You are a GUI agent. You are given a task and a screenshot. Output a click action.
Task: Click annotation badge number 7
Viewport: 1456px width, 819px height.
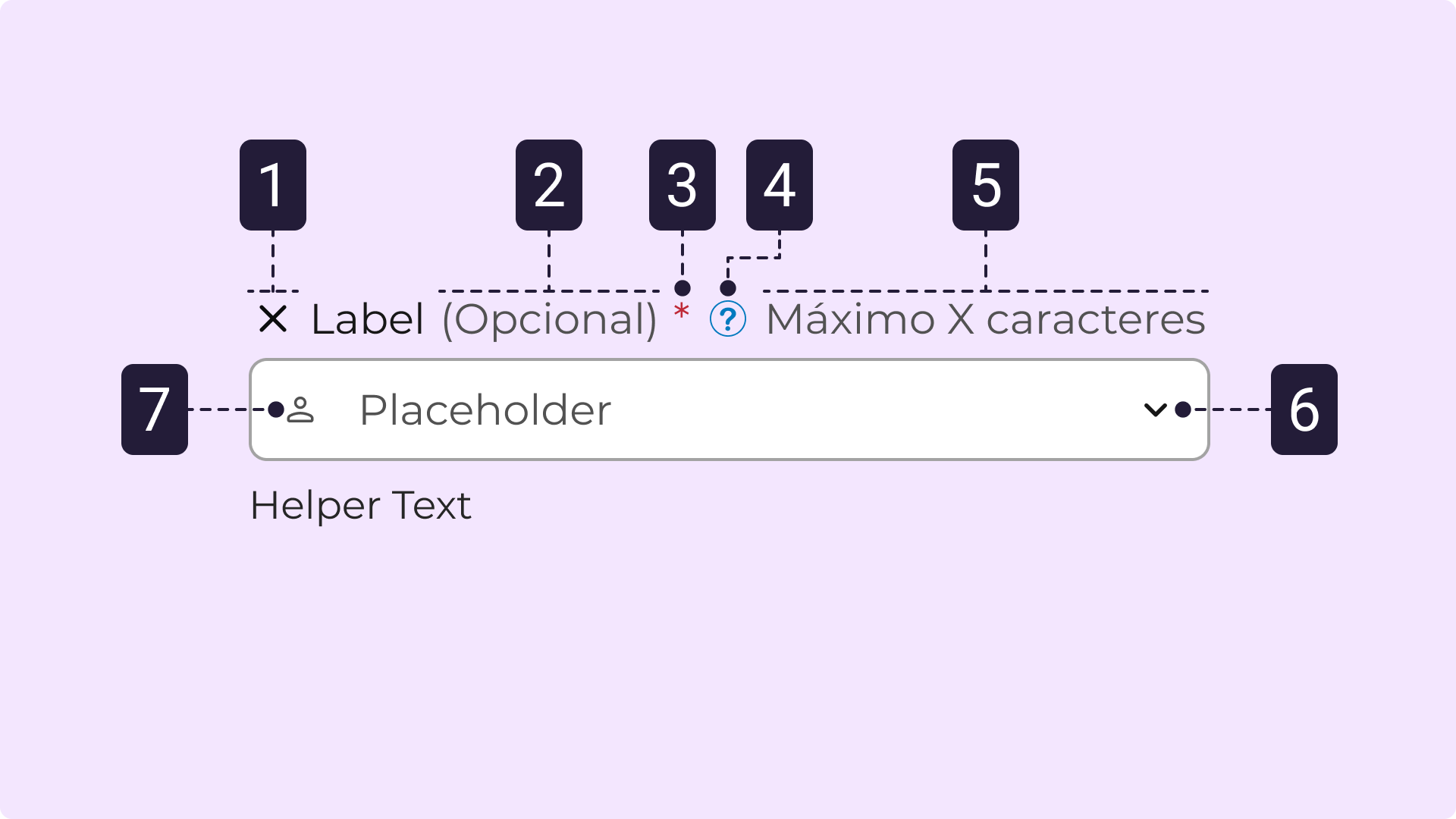[x=155, y=409]
